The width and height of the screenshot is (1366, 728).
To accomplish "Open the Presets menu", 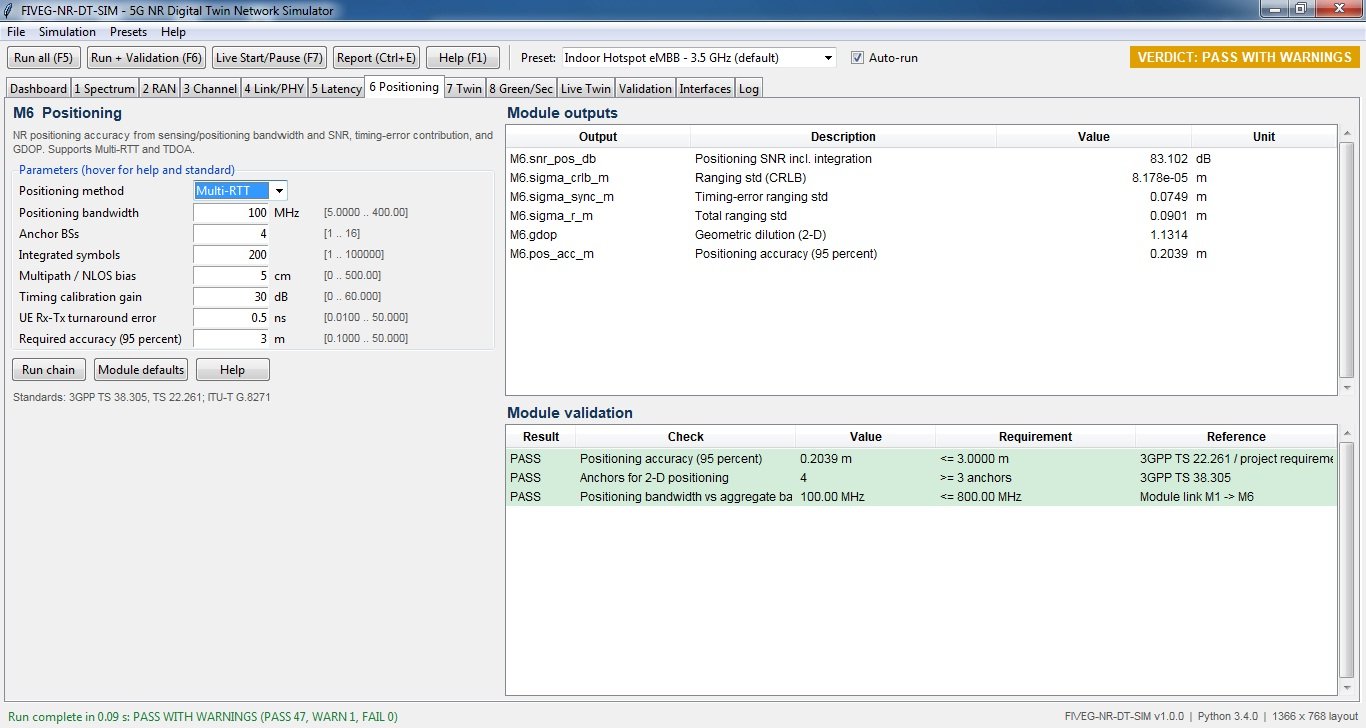I will 128,32.
